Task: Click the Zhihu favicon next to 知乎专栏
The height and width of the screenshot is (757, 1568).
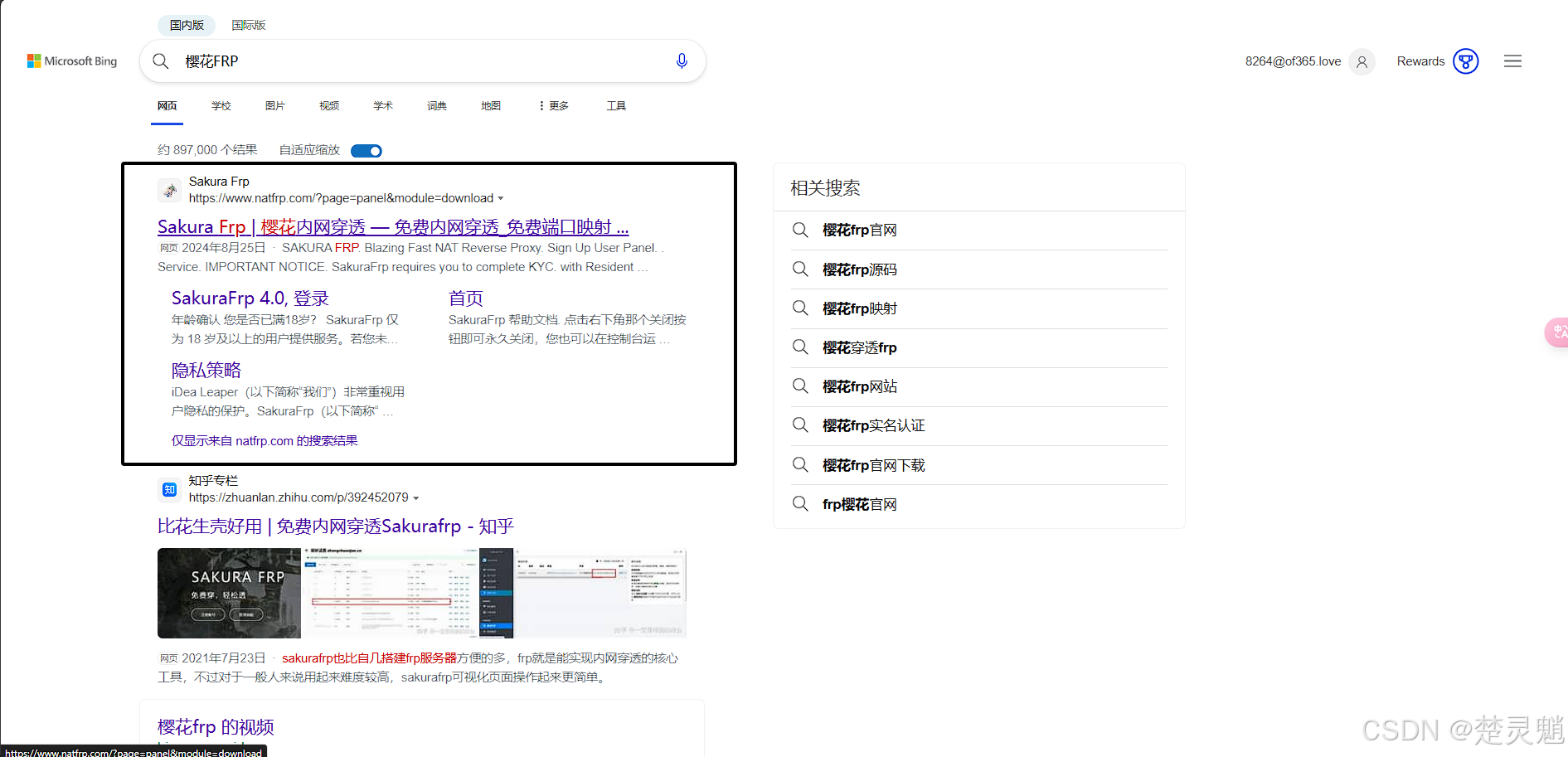Action: 170,490
